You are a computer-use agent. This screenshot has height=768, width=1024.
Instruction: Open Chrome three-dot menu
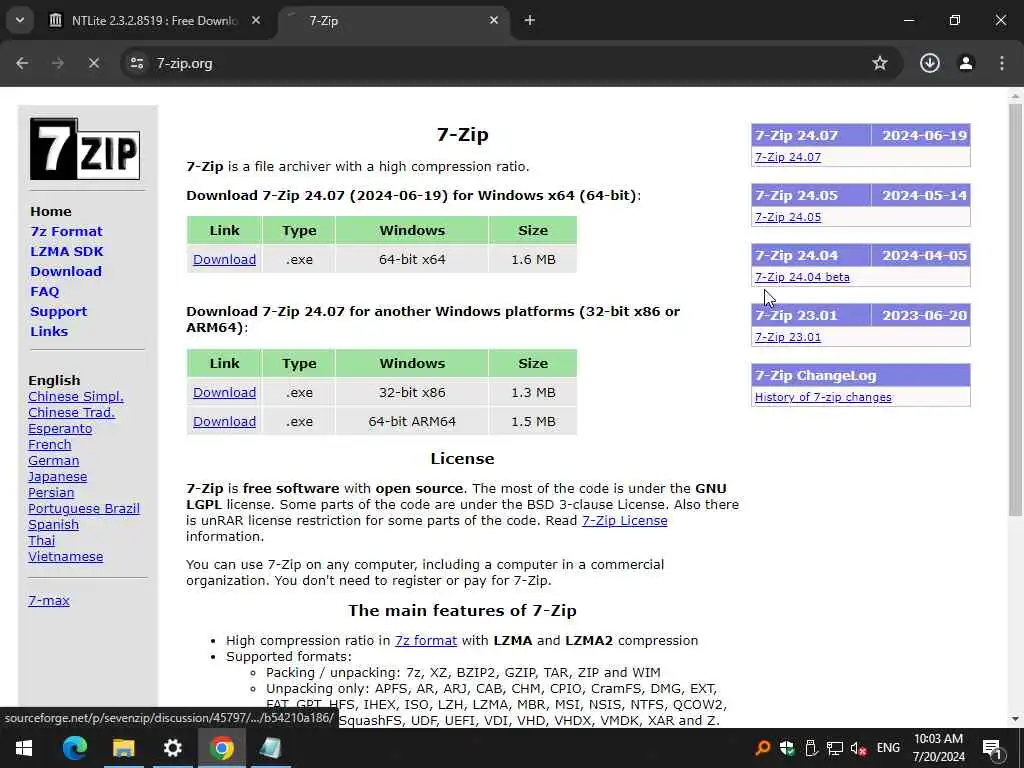tap(1002, 63)
